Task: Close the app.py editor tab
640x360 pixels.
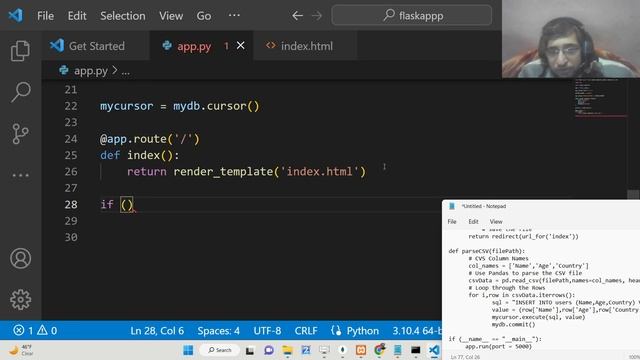Action: (x=241, y=46)
